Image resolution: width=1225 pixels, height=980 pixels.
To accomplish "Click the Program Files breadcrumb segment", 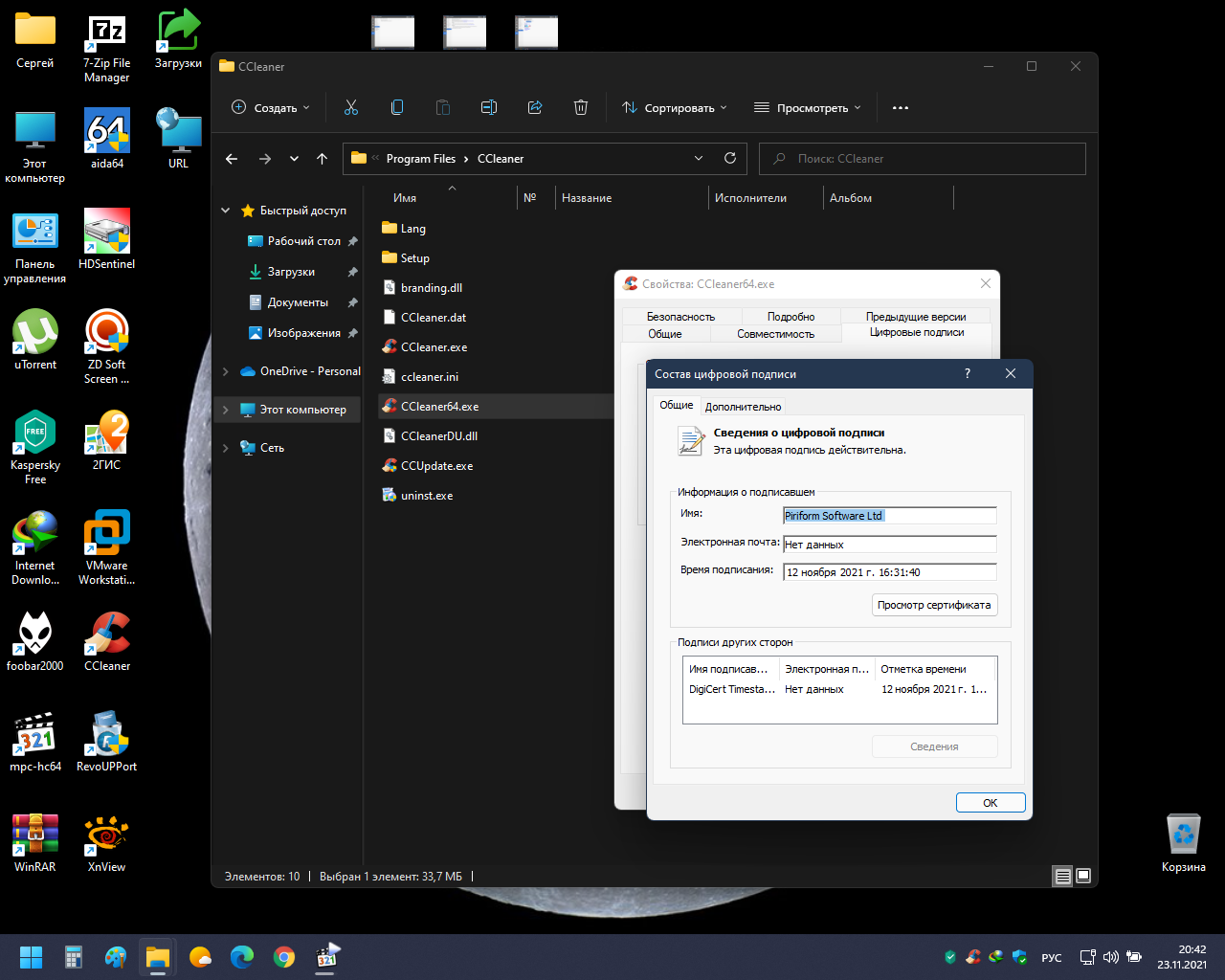I will coord(421,159).
